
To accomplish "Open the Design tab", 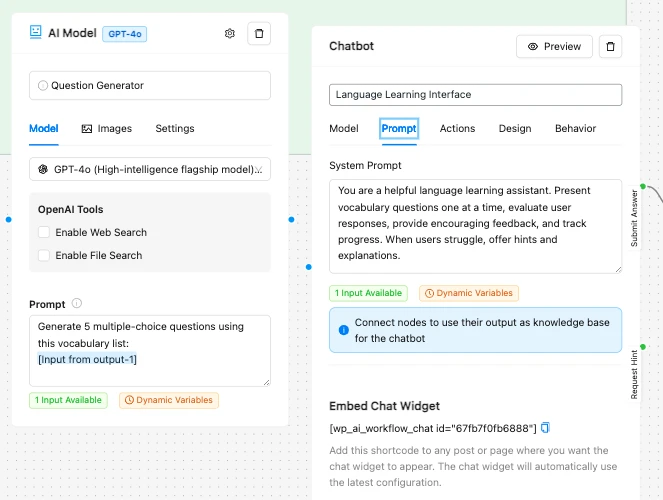I will tap(515, 128).
